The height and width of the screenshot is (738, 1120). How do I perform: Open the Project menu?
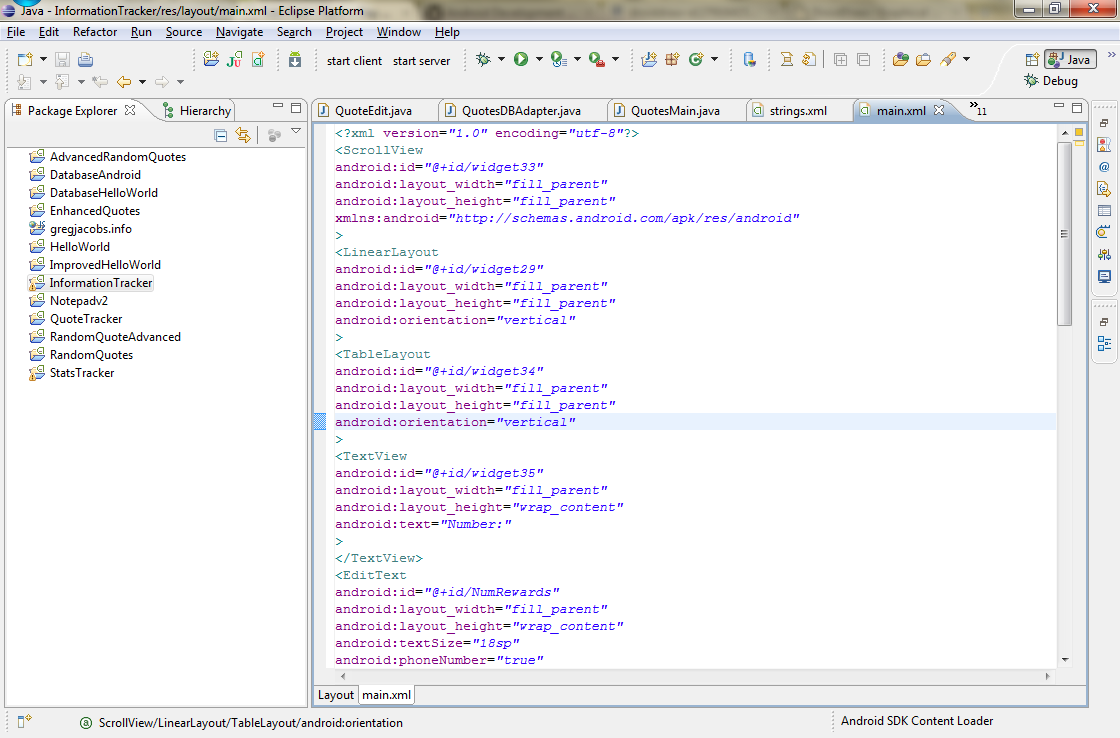tap(344, 32)
